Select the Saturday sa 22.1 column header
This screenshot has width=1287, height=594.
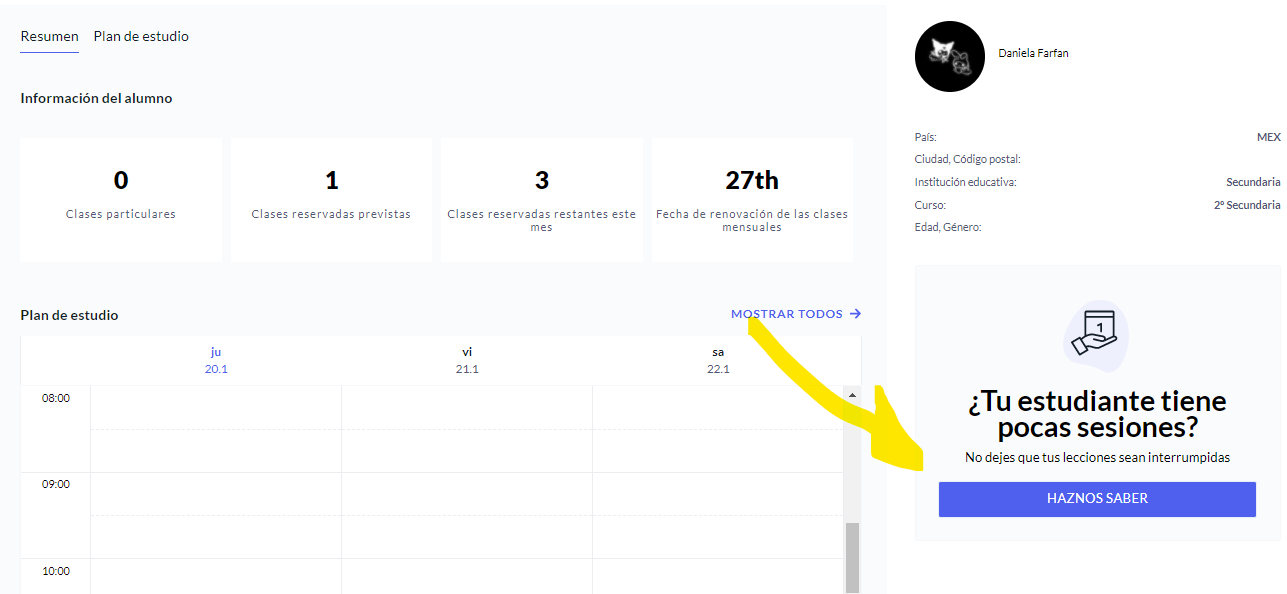(x=718, y=360)
